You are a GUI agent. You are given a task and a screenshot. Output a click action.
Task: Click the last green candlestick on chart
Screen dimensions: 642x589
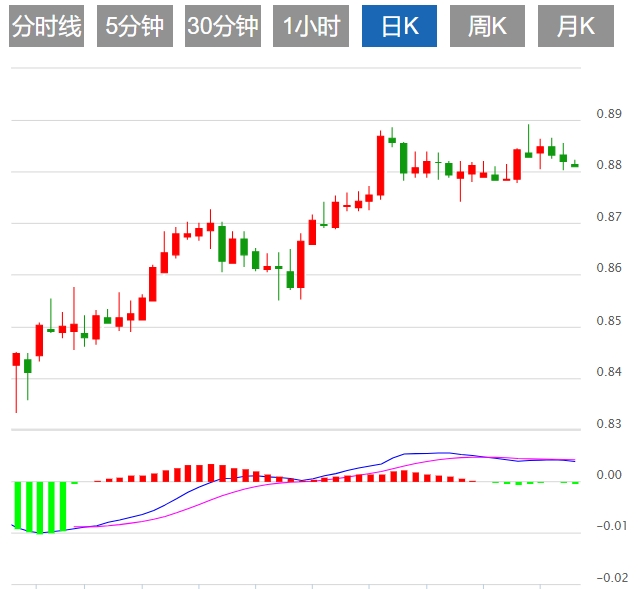tap(575, 164)
